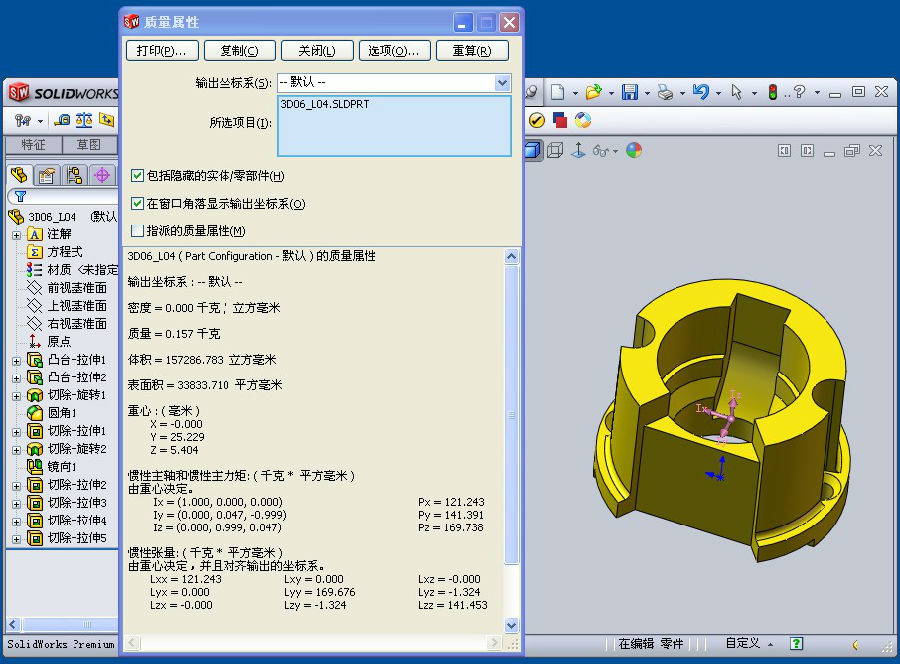Toggle 在窗口角落显示输出坐标系 checkbox

[x=138, y=204]
